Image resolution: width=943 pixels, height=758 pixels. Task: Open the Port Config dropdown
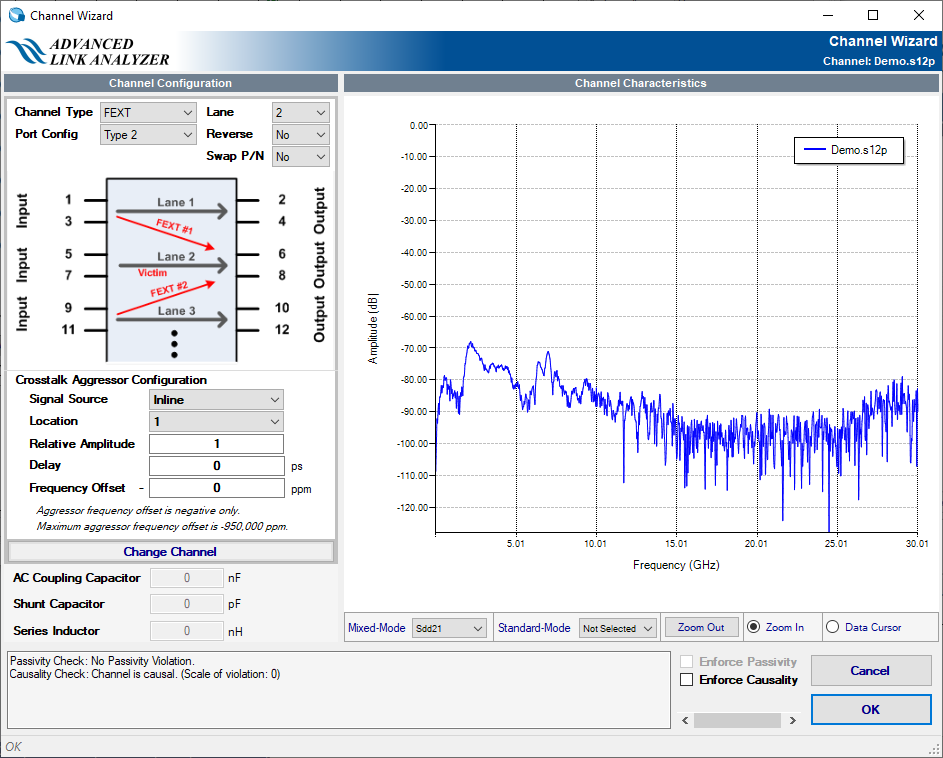pyautogui.click(x=148, y=135)
